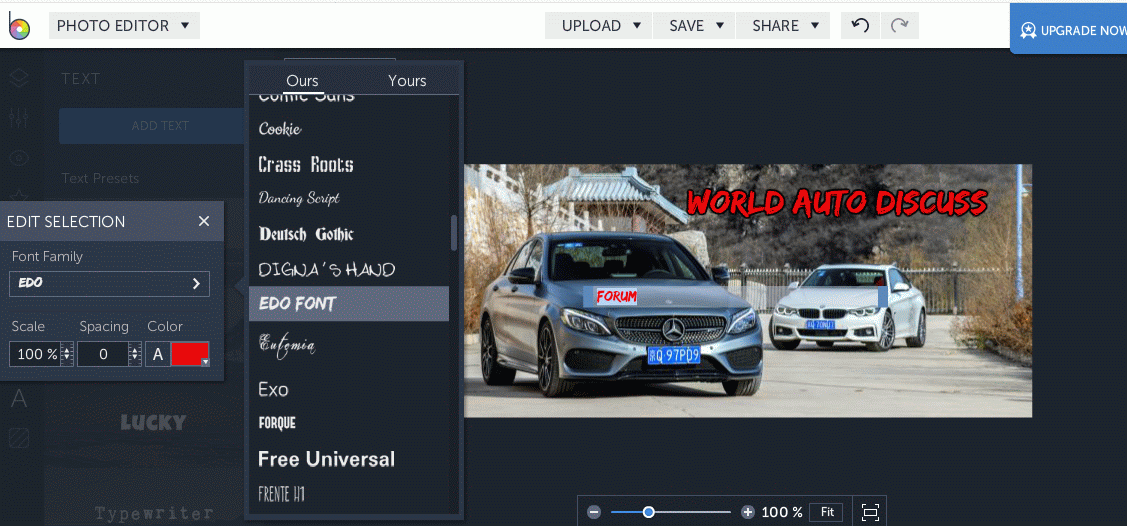This screenshot has width=1127, height=526.
Task: Select the Ours fonts tab
Action: coord(302,81)
